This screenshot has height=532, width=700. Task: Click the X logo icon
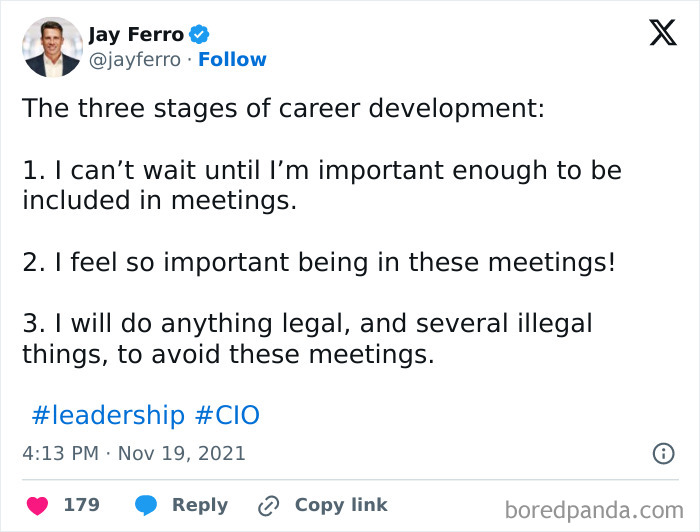662,33
